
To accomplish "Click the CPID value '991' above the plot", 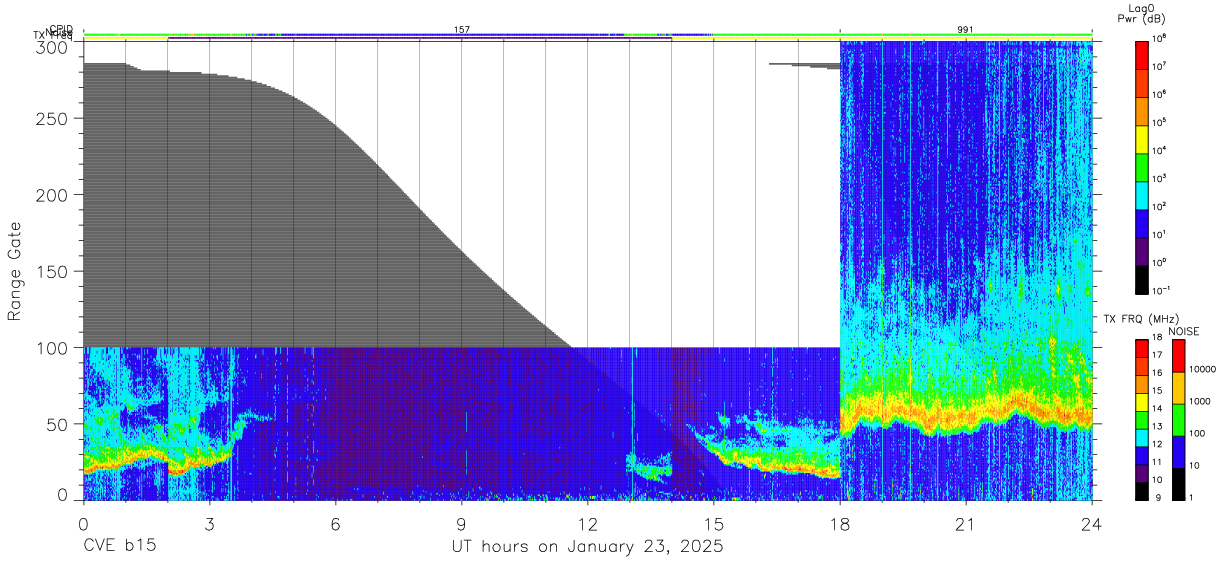I will coord(965,30).
